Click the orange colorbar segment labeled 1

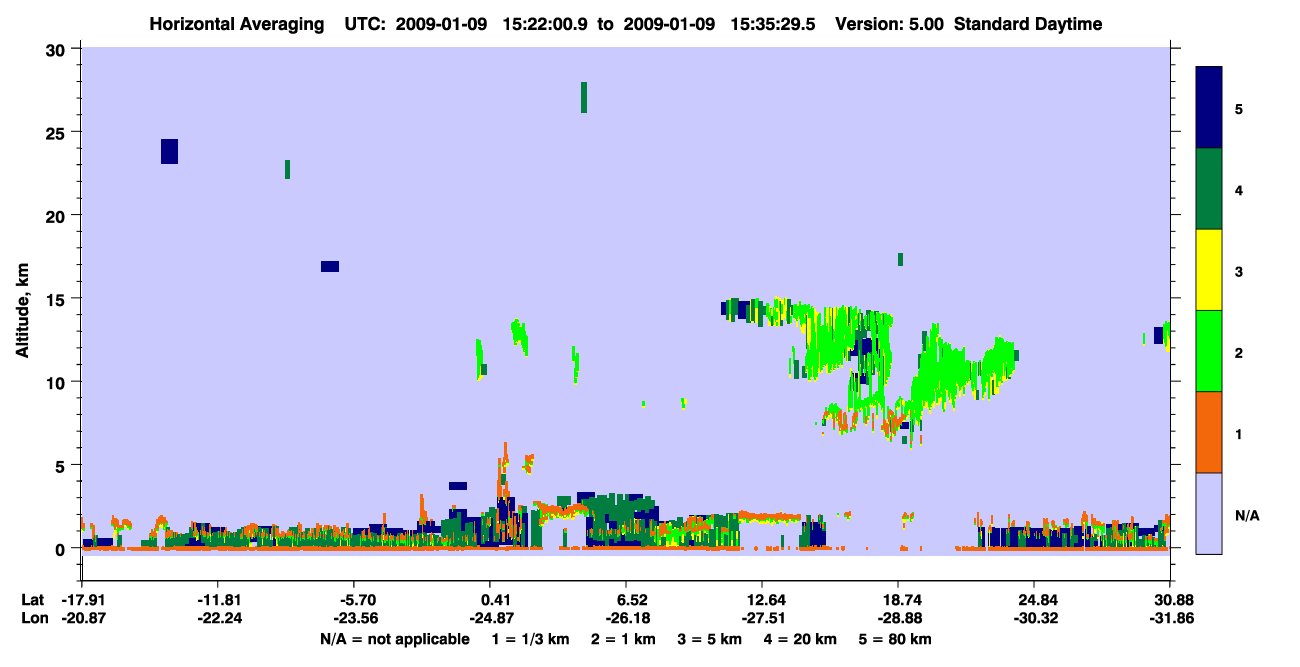coord(1209,432)
